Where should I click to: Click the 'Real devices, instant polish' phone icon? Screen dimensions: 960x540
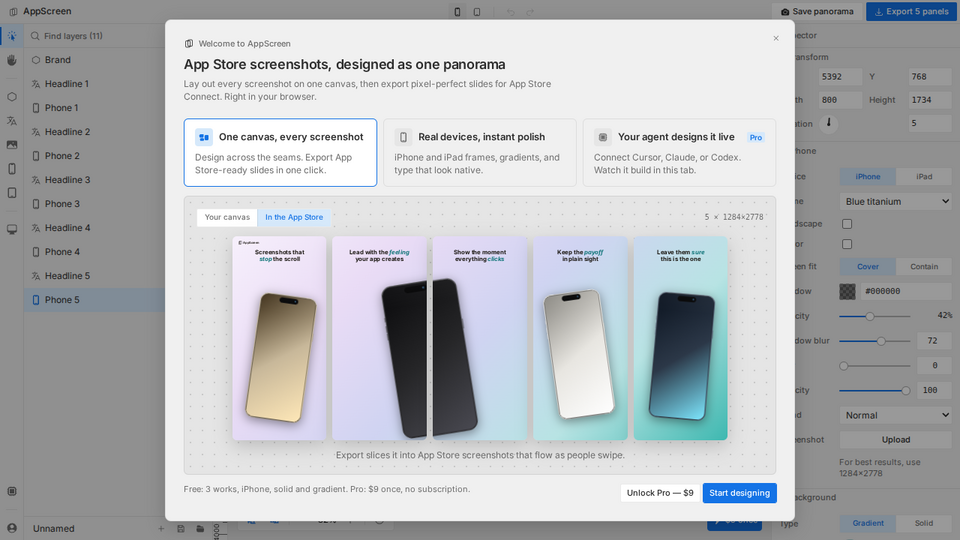(x=403, y=137)
